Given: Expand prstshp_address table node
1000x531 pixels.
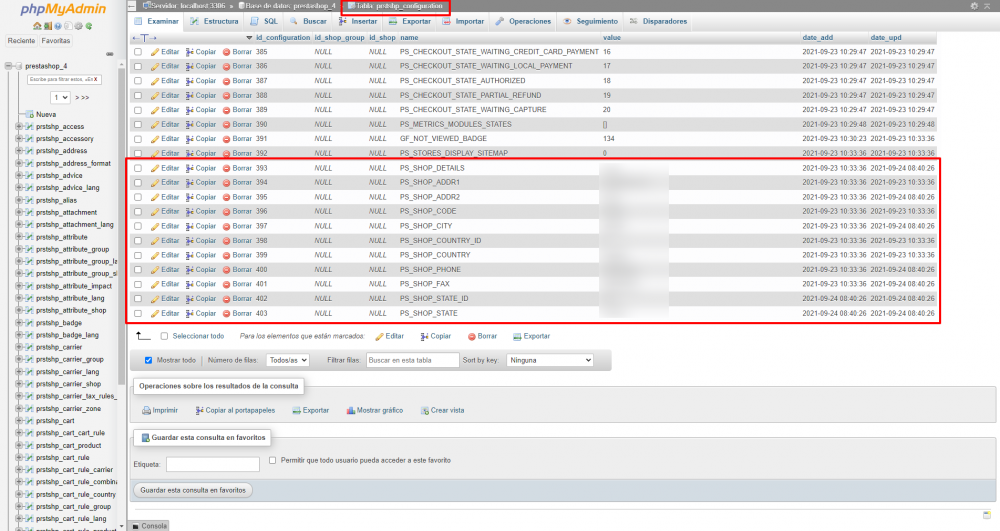Looking at the screenshot, I should (x=18, y=151).
